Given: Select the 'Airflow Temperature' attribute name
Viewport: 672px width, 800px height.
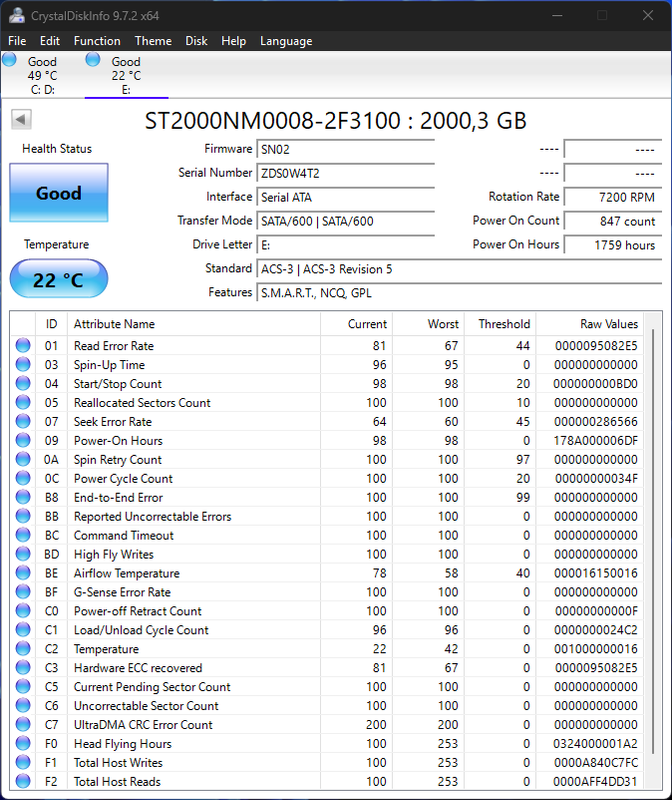Looking at the screenshot, I should [x=127, y=573].
